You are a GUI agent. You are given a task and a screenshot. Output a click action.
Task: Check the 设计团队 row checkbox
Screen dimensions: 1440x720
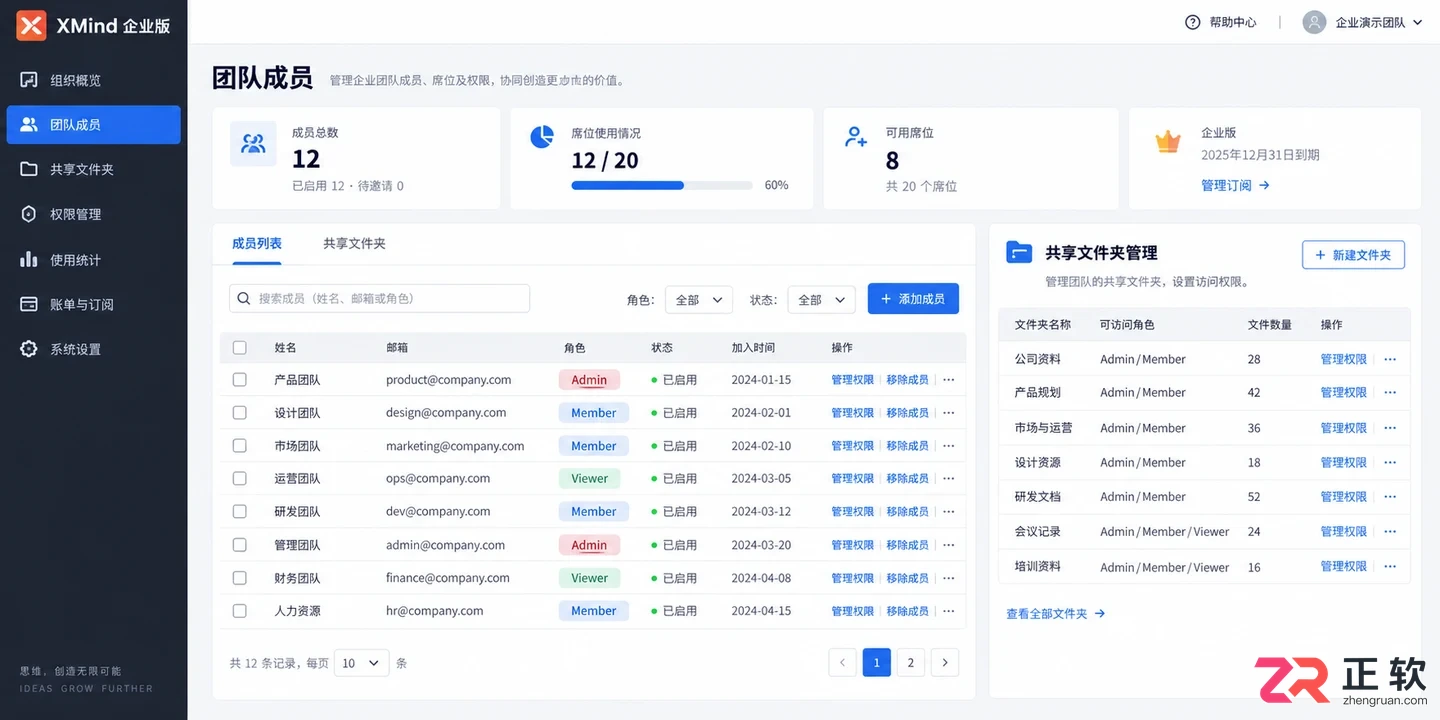240,413
